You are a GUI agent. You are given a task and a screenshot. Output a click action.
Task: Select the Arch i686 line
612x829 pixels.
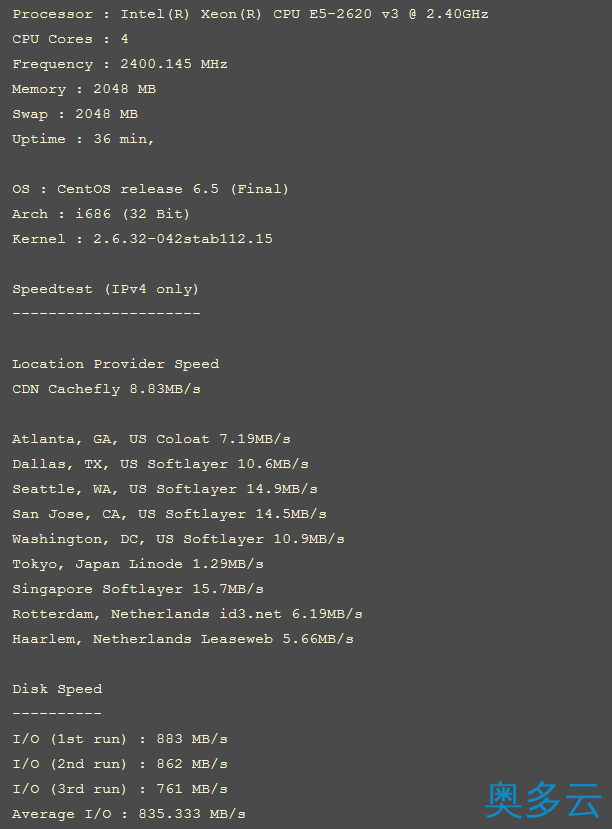[101, 214]
